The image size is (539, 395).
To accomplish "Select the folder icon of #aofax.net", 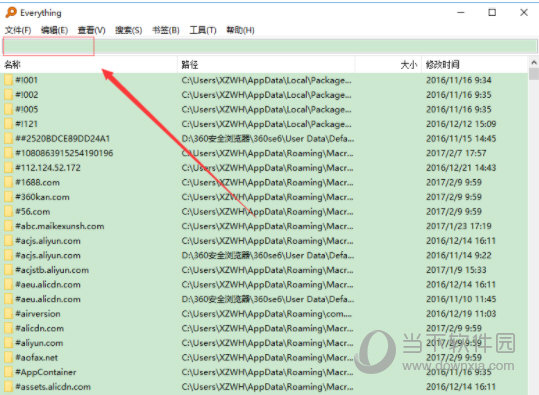I will (9, 358).
